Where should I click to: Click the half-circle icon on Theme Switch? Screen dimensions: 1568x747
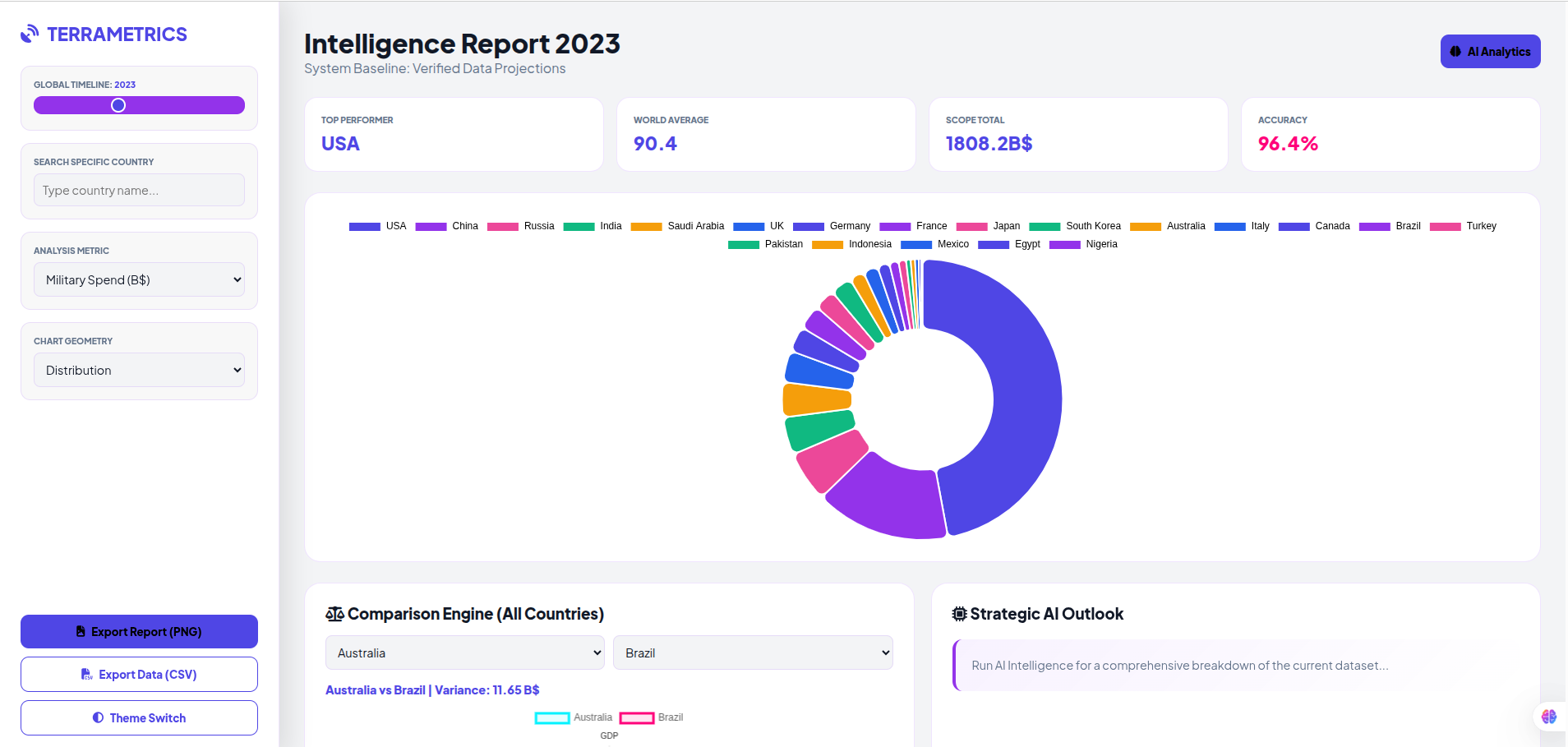click(x=99, y=717)
